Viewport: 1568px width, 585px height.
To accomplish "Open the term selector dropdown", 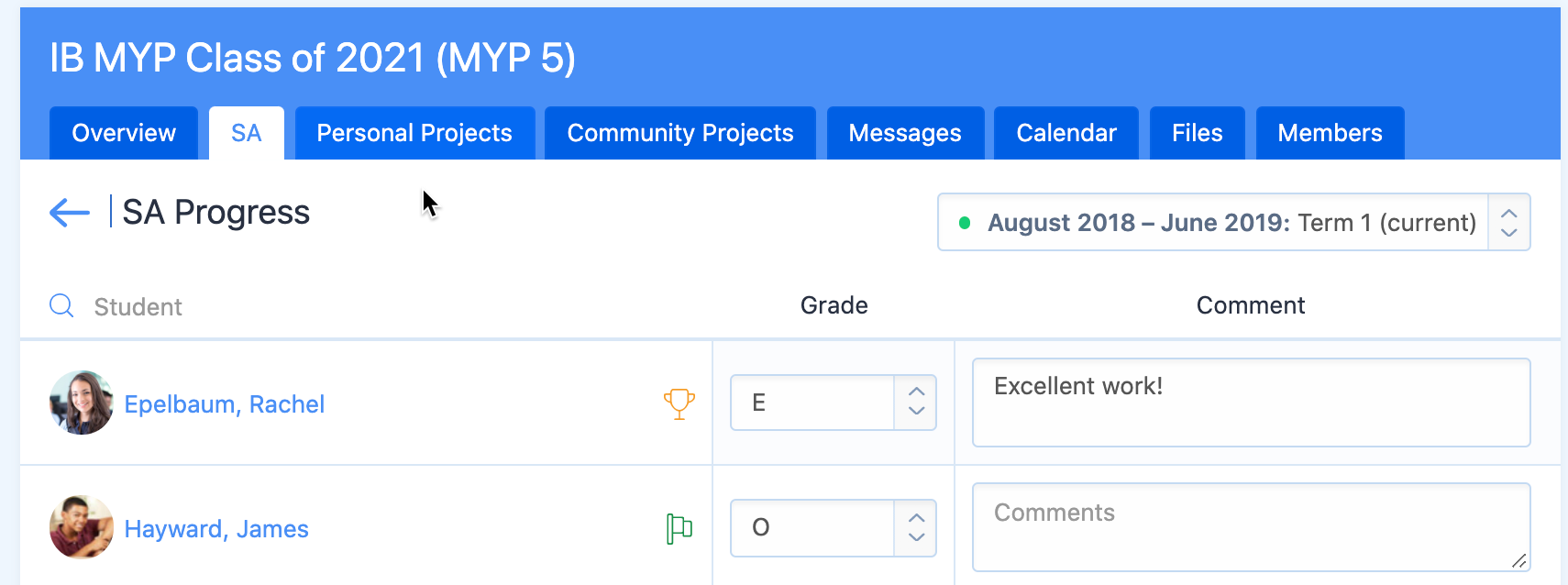I will [1233, 222].
